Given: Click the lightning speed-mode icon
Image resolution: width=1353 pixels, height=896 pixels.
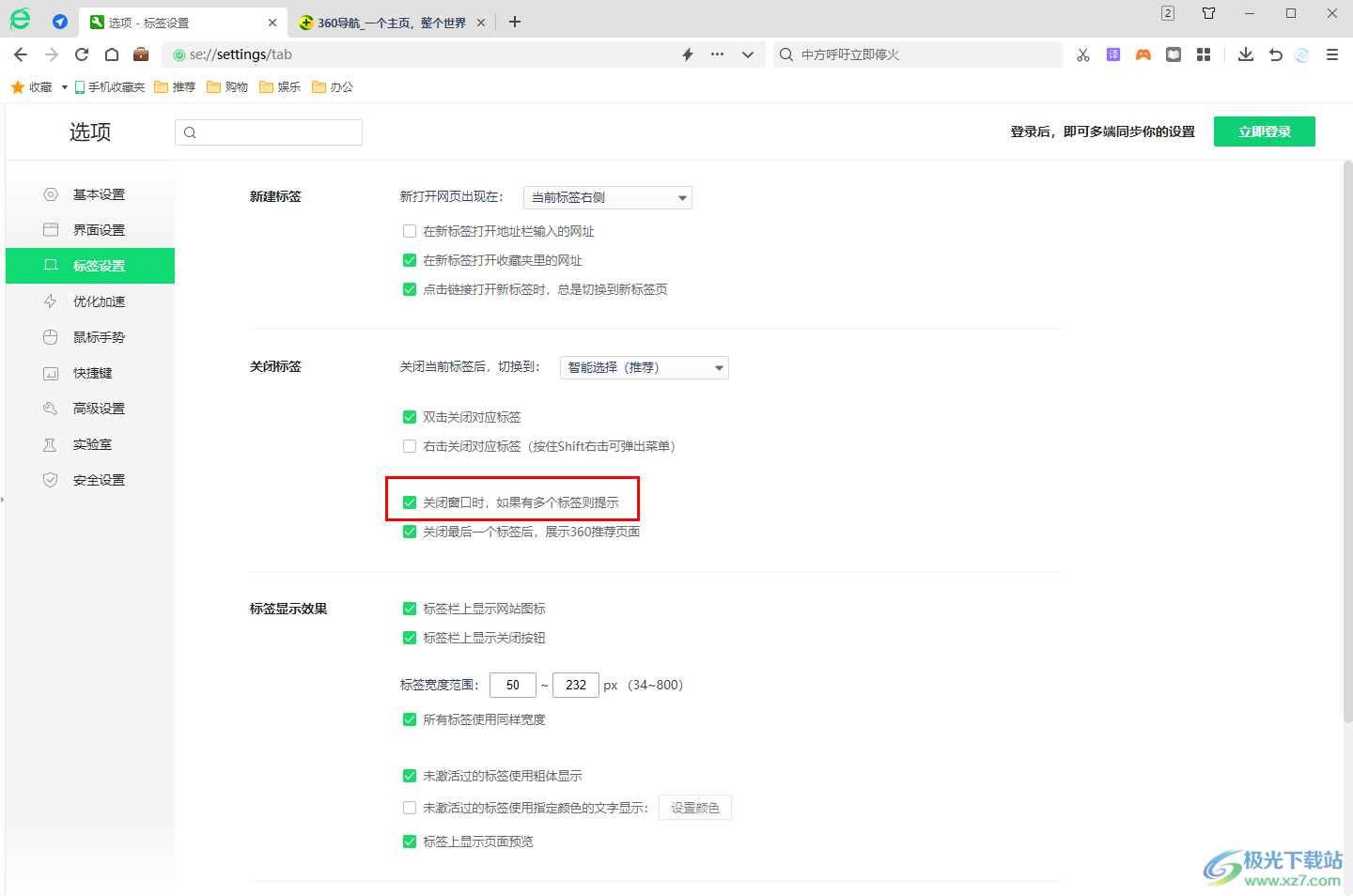Looking at the screenshot, I should [688, 54].
